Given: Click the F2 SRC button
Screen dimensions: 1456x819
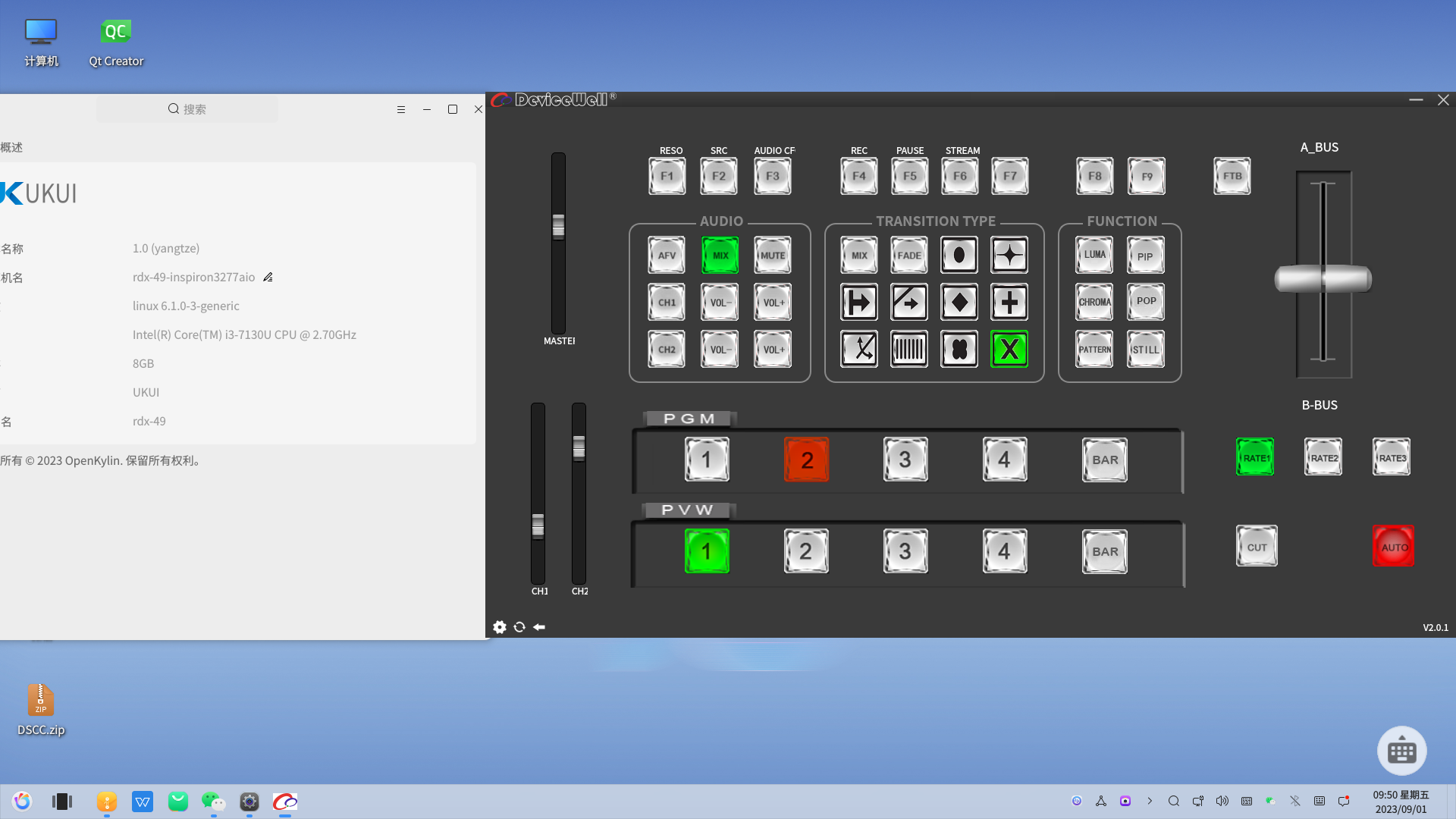Looking at the screenshot, I should pyautogui.click(x=719, y=176).
